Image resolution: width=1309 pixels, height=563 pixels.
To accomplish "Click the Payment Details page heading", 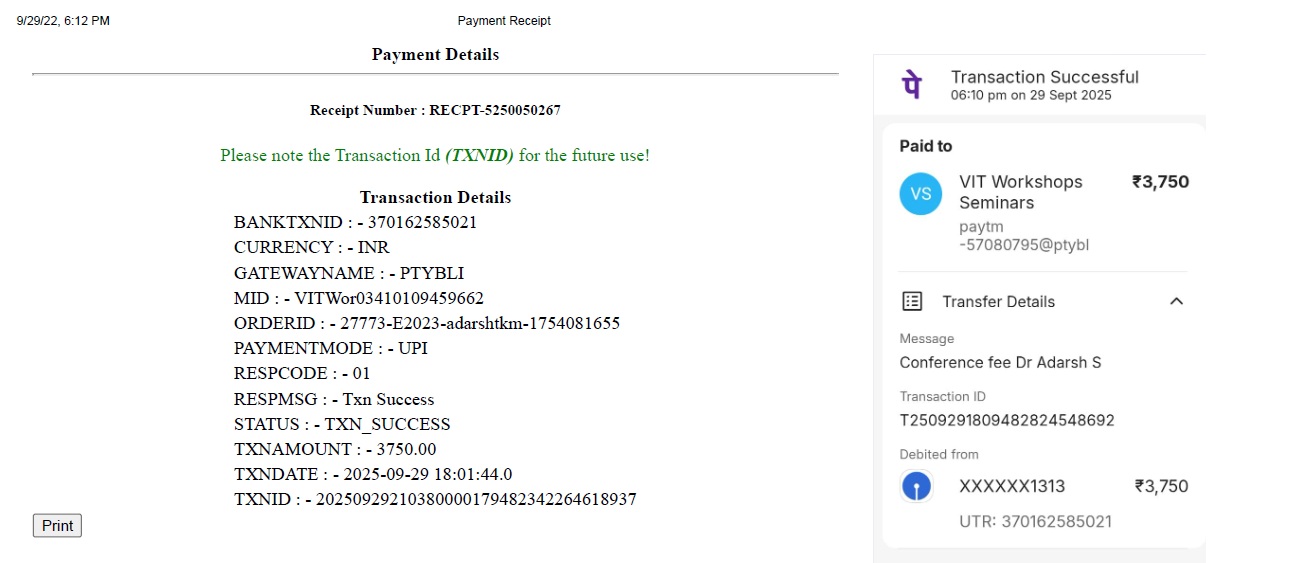I will tap(435, 54).
